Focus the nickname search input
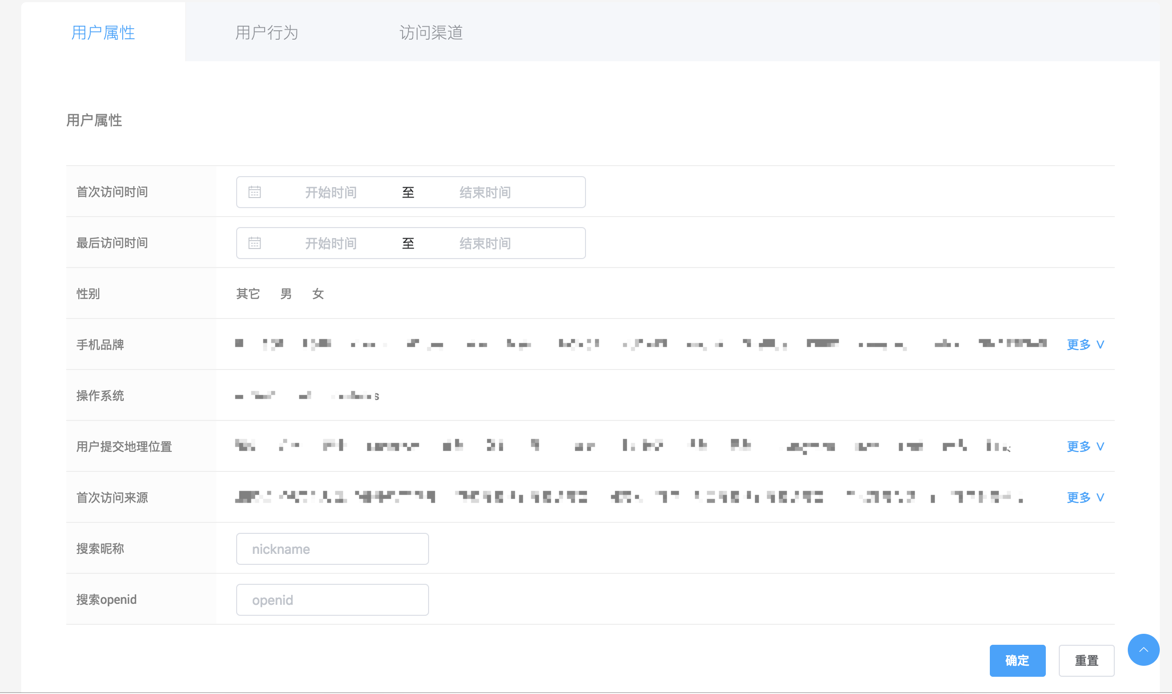Screen dimensions: 1172x694 tap(332, 549)
